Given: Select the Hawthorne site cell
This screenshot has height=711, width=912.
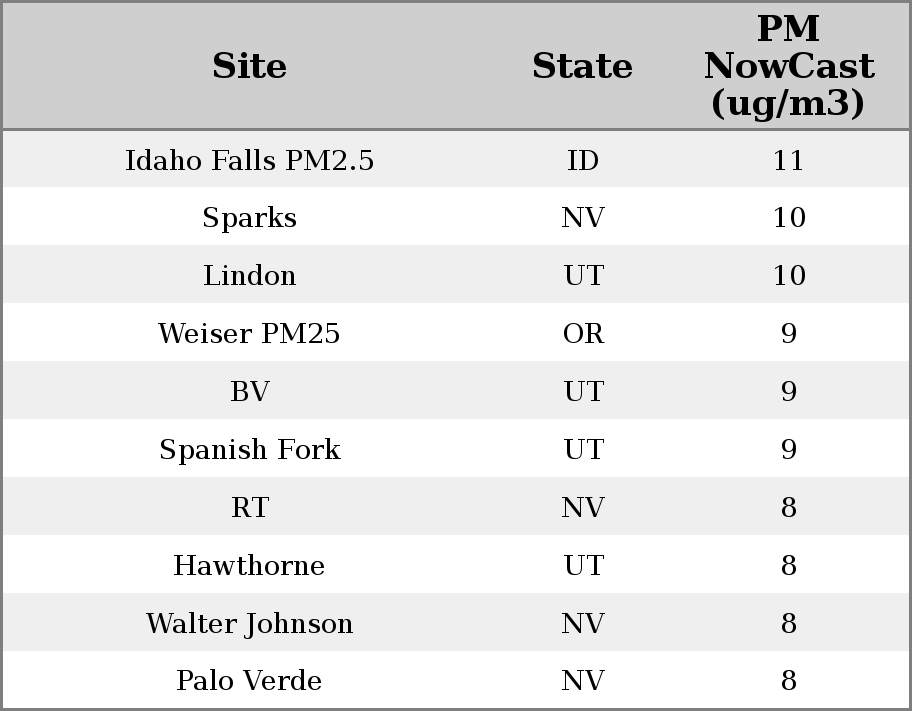Looking at the screenshot, I should (249, 566).
